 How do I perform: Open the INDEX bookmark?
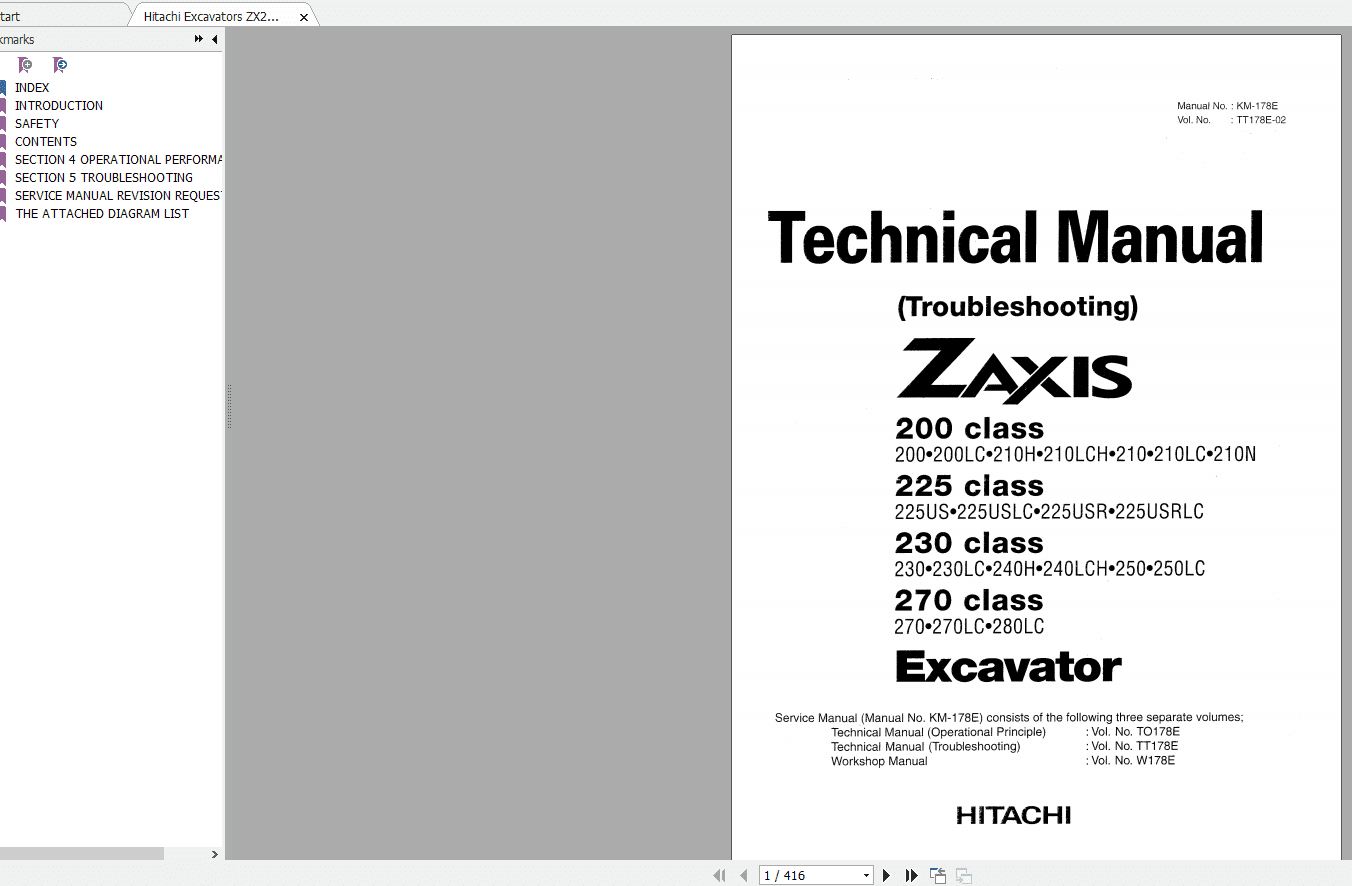click(x=32, y=88)
